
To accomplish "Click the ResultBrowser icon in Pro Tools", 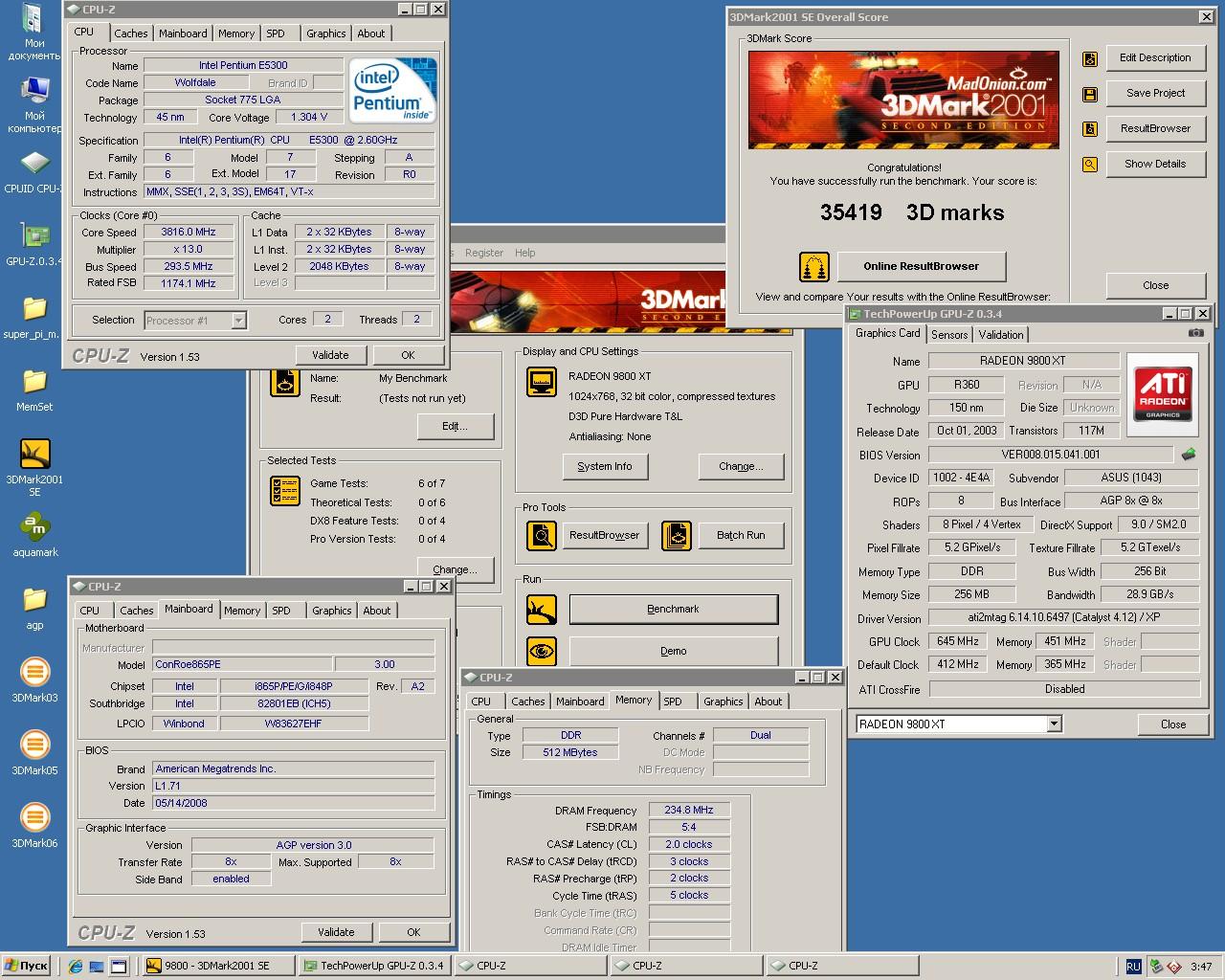I will 542,536.
